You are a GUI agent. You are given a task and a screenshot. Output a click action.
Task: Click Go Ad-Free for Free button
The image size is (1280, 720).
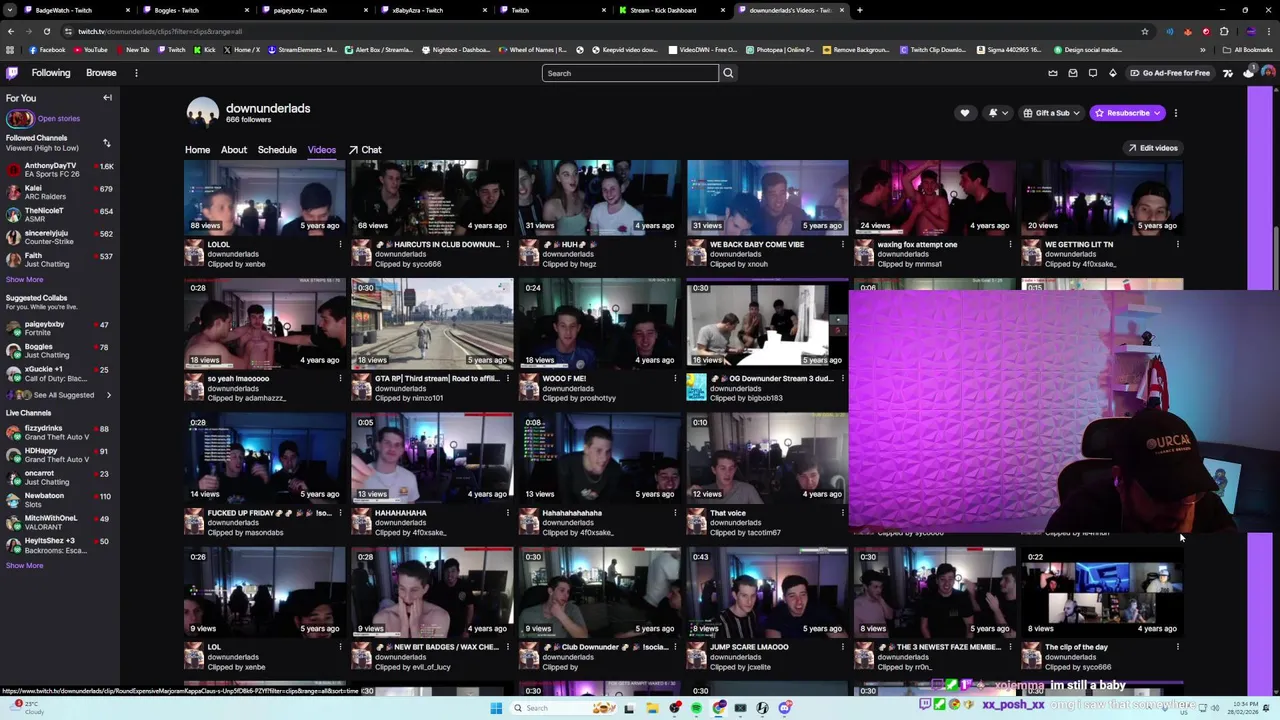pos(1169,73)
